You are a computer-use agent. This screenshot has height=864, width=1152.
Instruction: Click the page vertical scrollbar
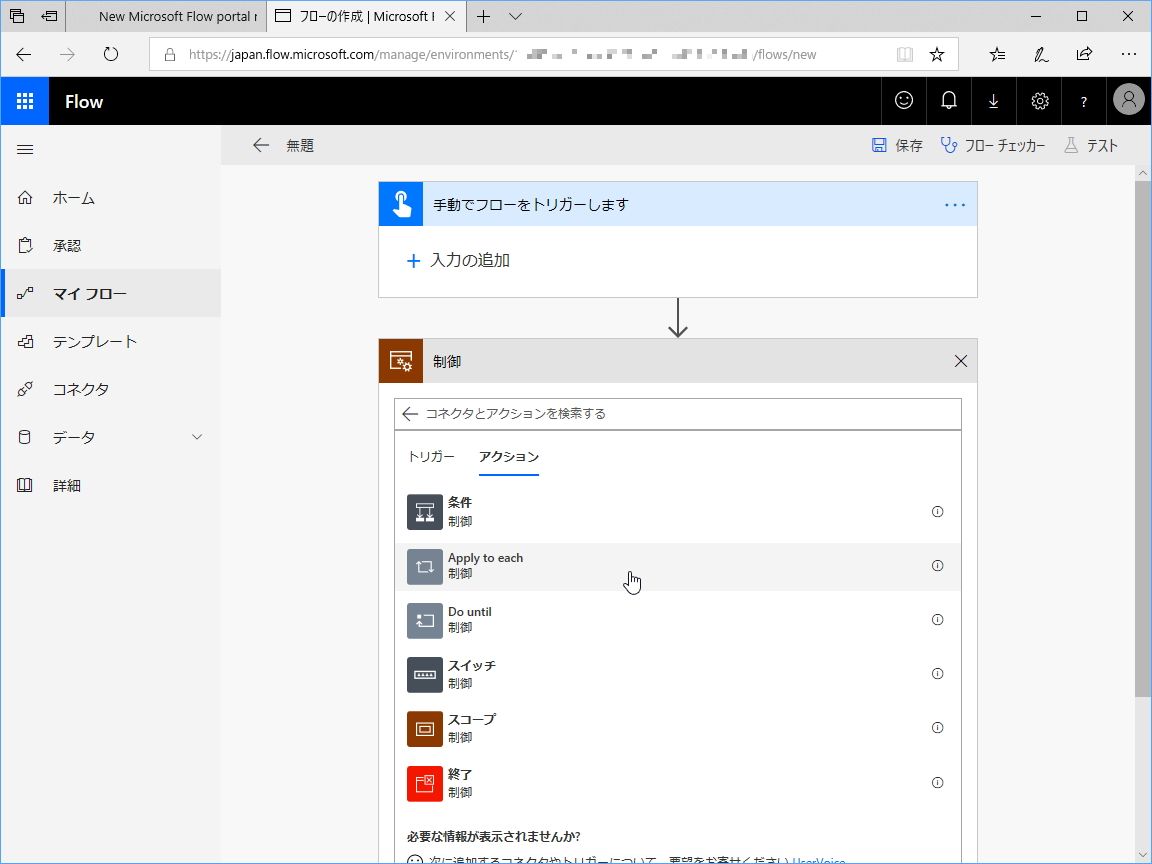[x=1142, y=441]
